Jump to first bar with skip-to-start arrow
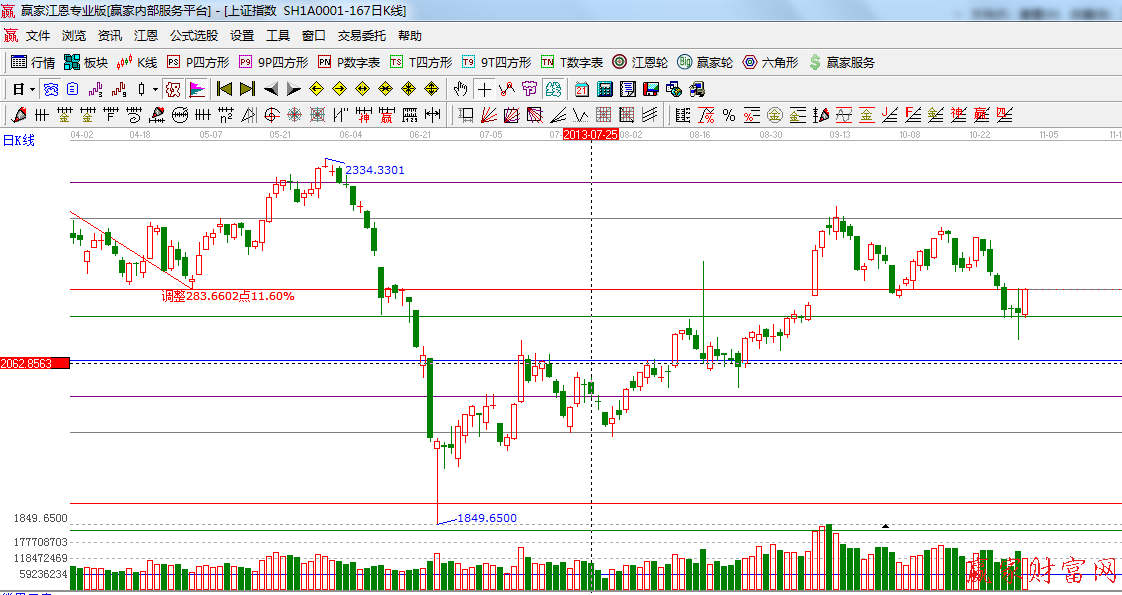The height and width of the screenshot is (595, 1122). tap(224, 89)
